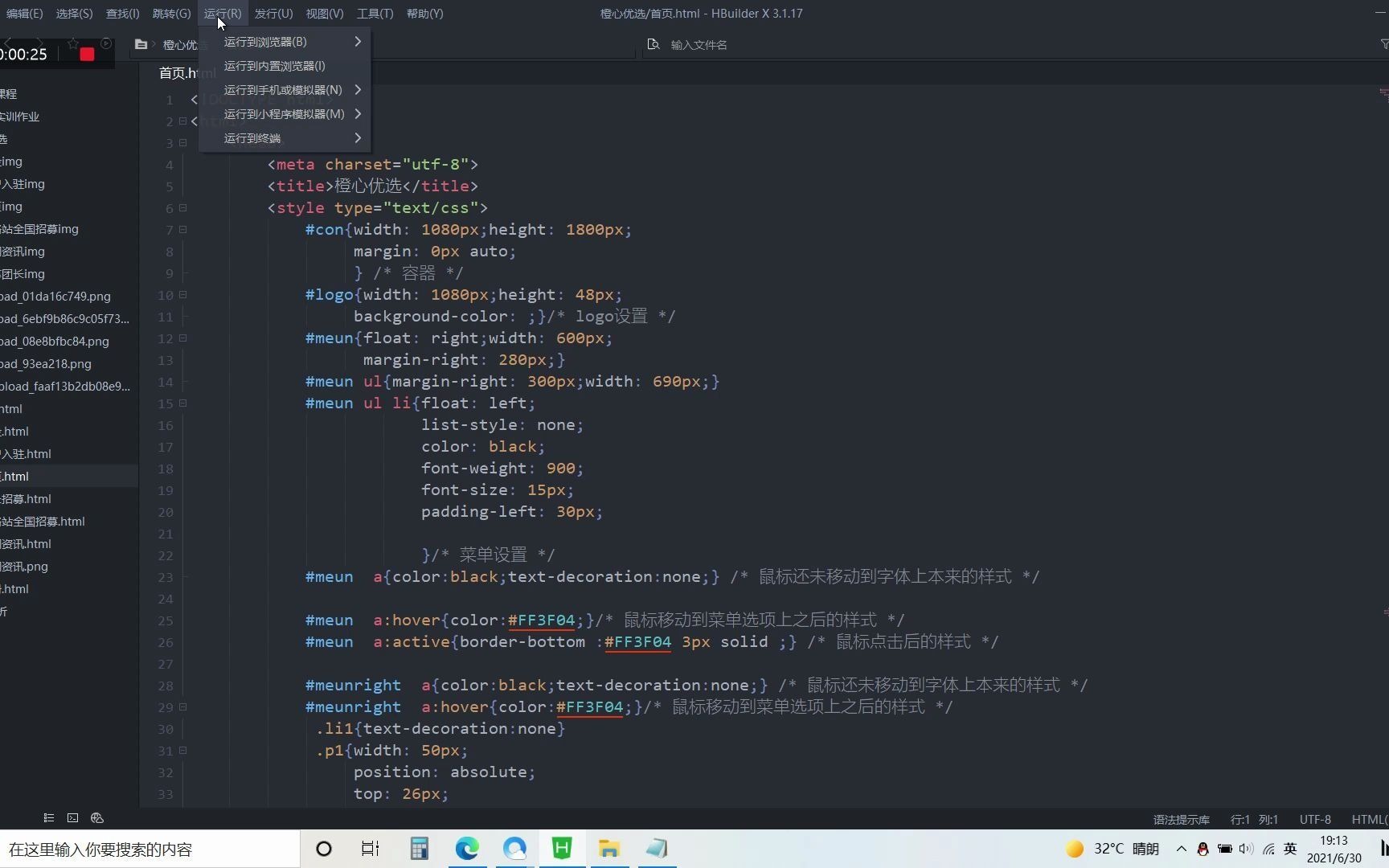Open the calculator from the taskbar
Image resolution: width=1389 pixels, height=868 pixels.
coord(419,849)
